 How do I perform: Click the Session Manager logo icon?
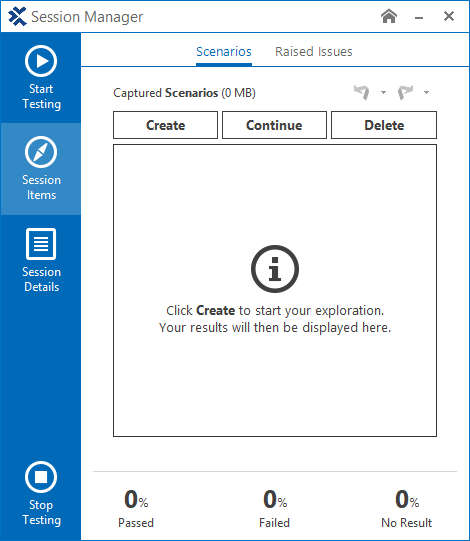(x=17, y=17)
